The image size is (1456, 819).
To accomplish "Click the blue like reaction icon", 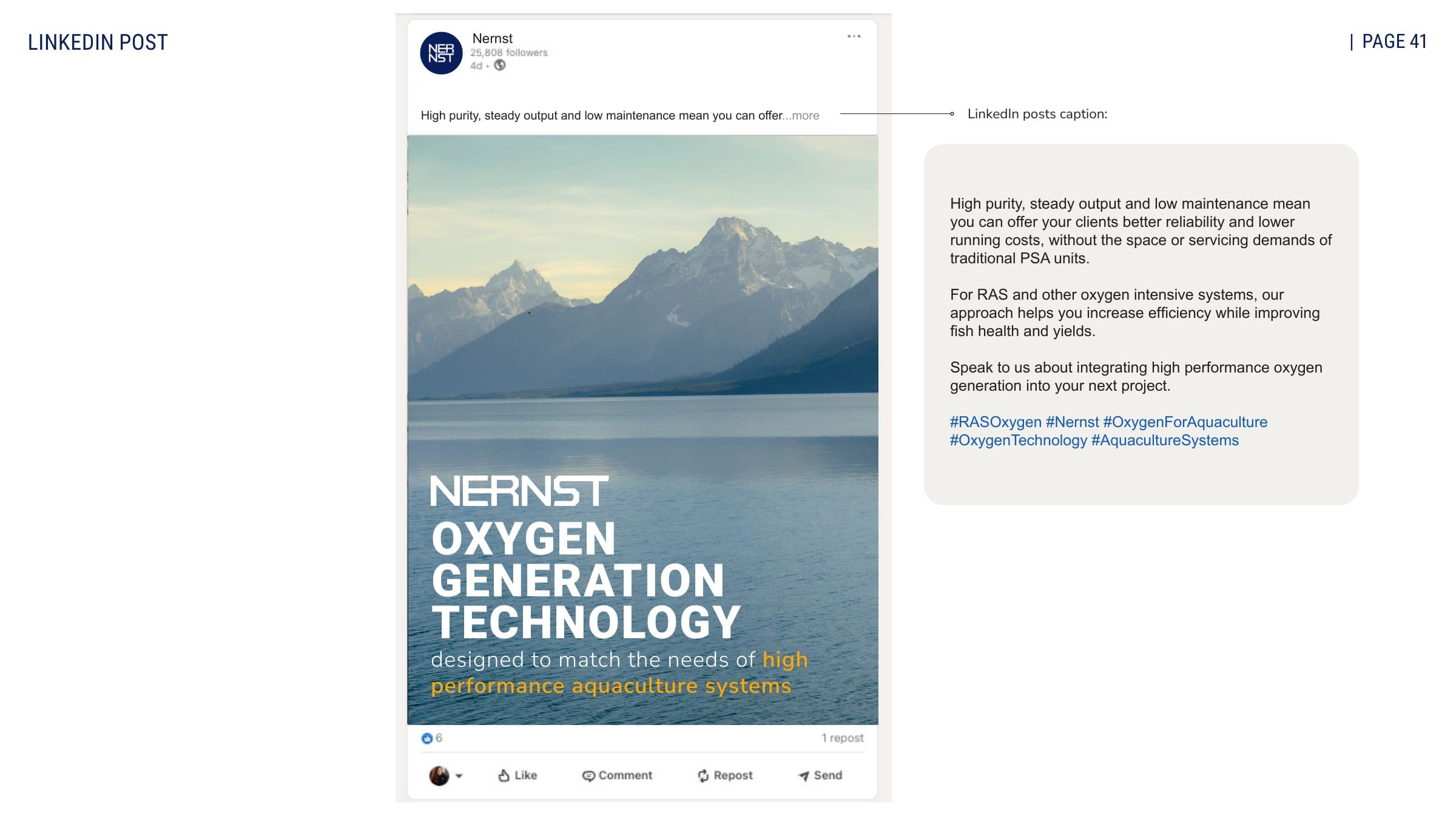I will coord(426,738).
